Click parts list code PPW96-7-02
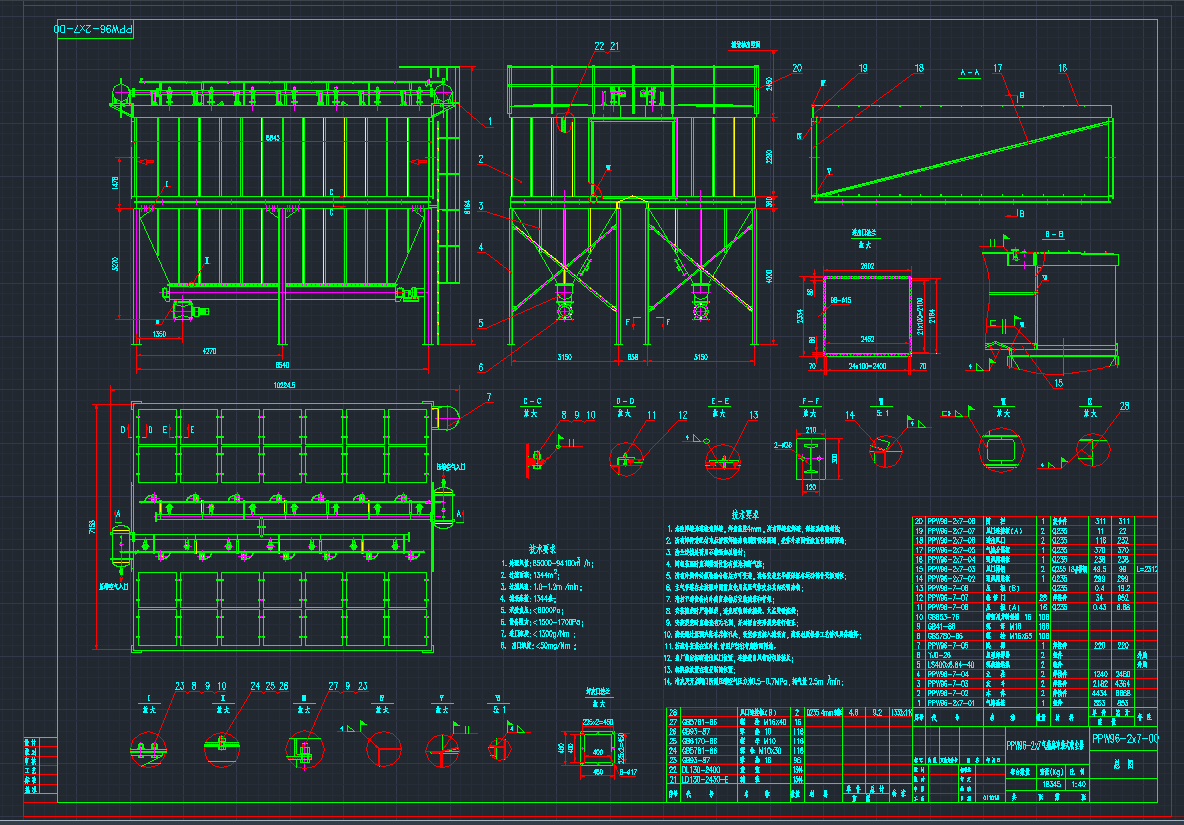This screenshot has width=1184, height=825. (948, 693)
